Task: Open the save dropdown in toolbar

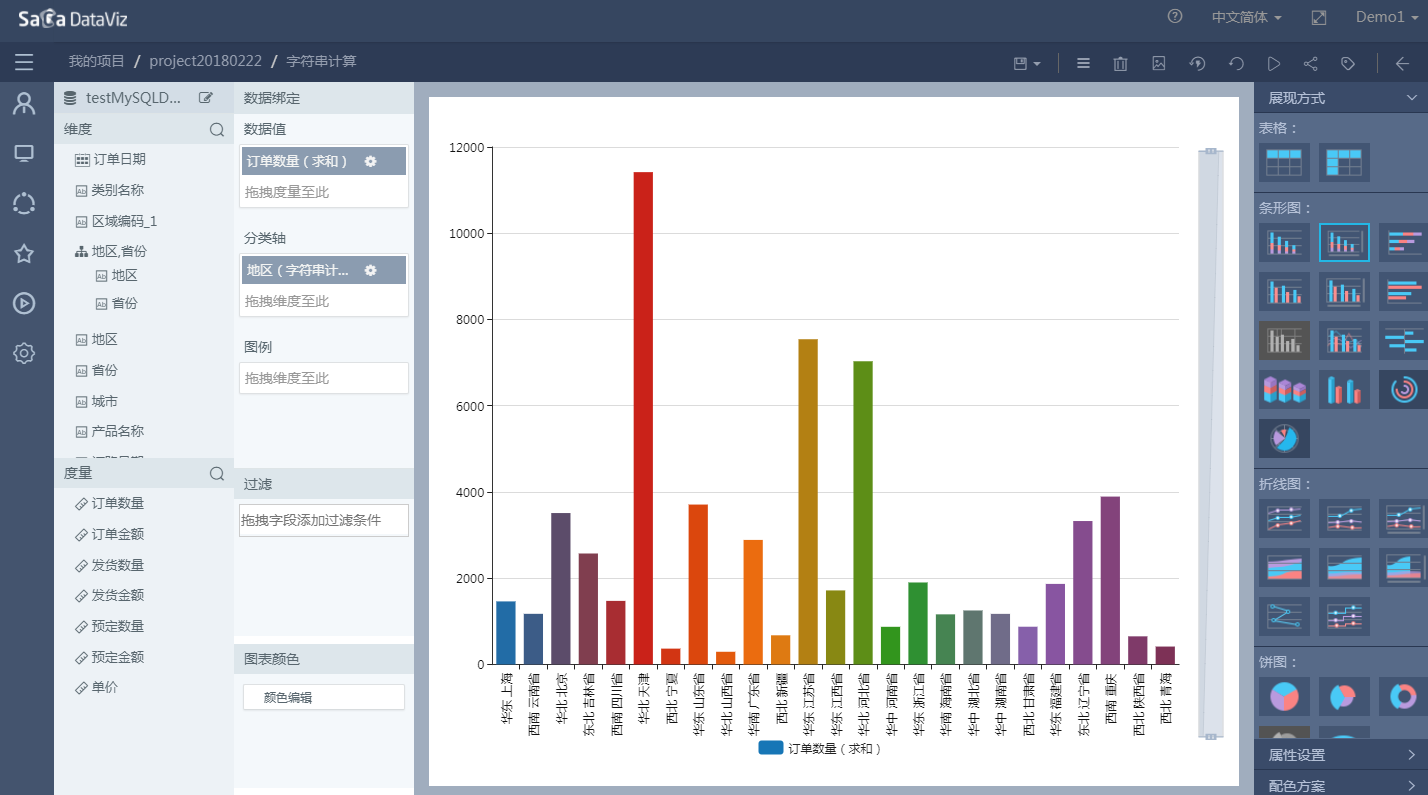Action: (x=1027, y=63)
